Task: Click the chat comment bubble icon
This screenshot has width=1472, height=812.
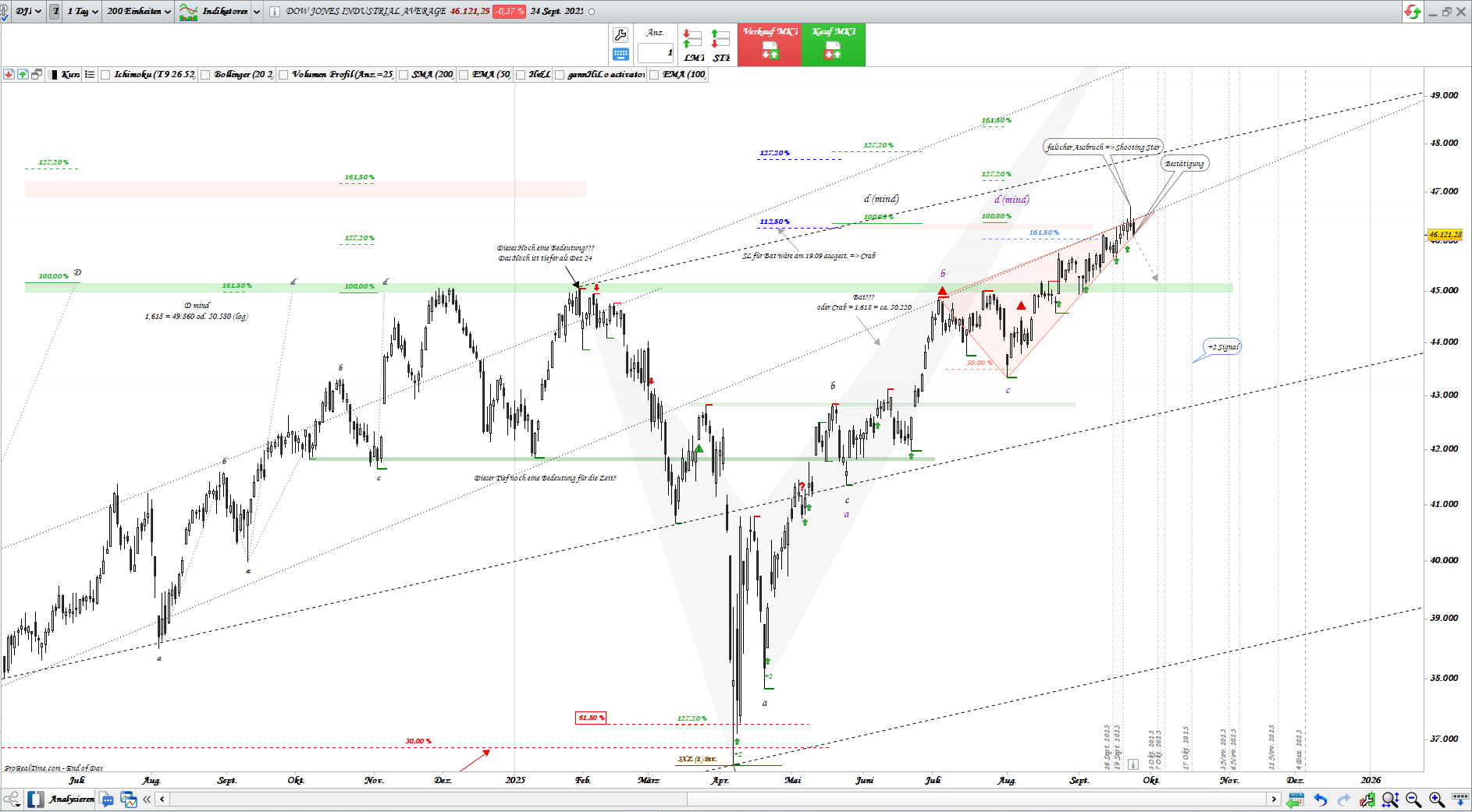Action: pyautogui.click(x=107, y=800)
